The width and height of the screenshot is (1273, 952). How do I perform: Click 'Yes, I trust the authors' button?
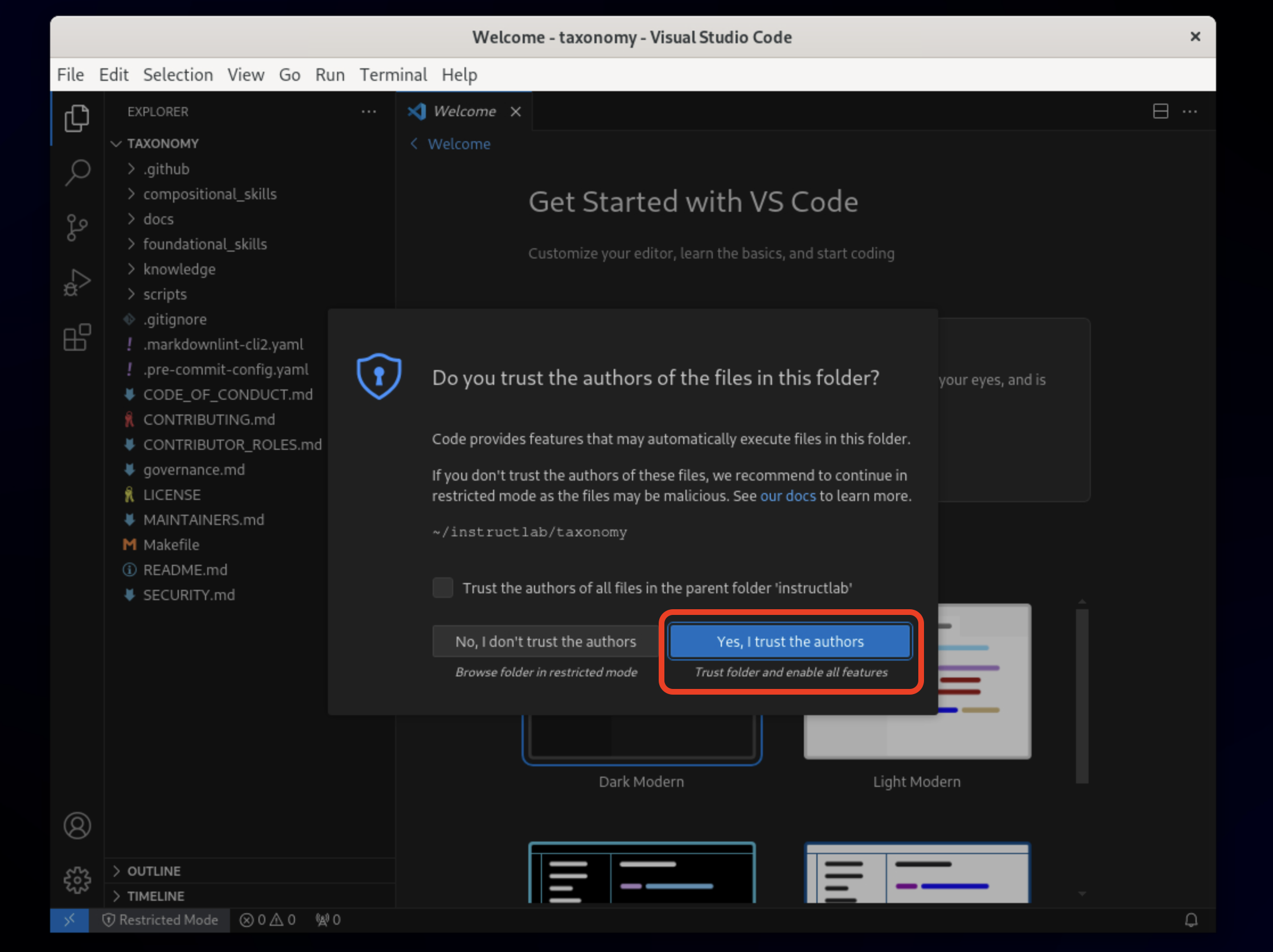[x=790, y=641]
